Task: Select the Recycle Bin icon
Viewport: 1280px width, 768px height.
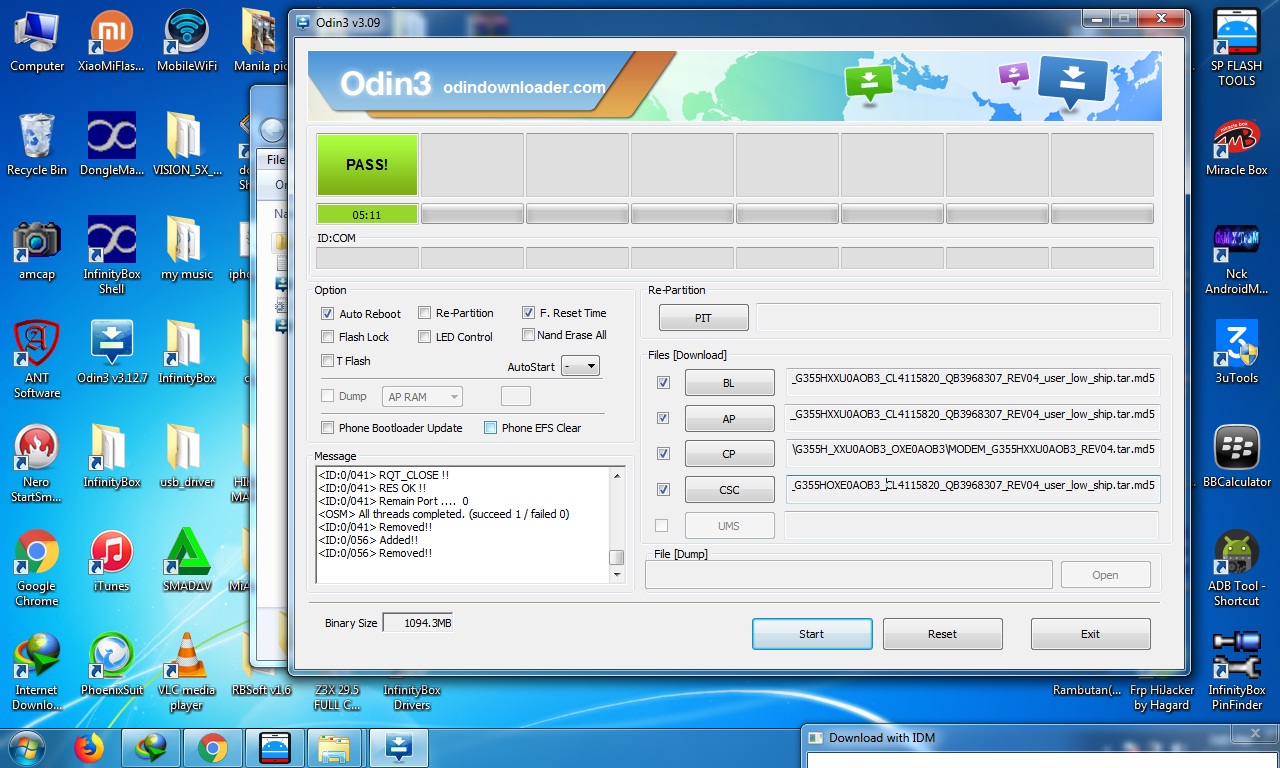Action: (37, 145)
